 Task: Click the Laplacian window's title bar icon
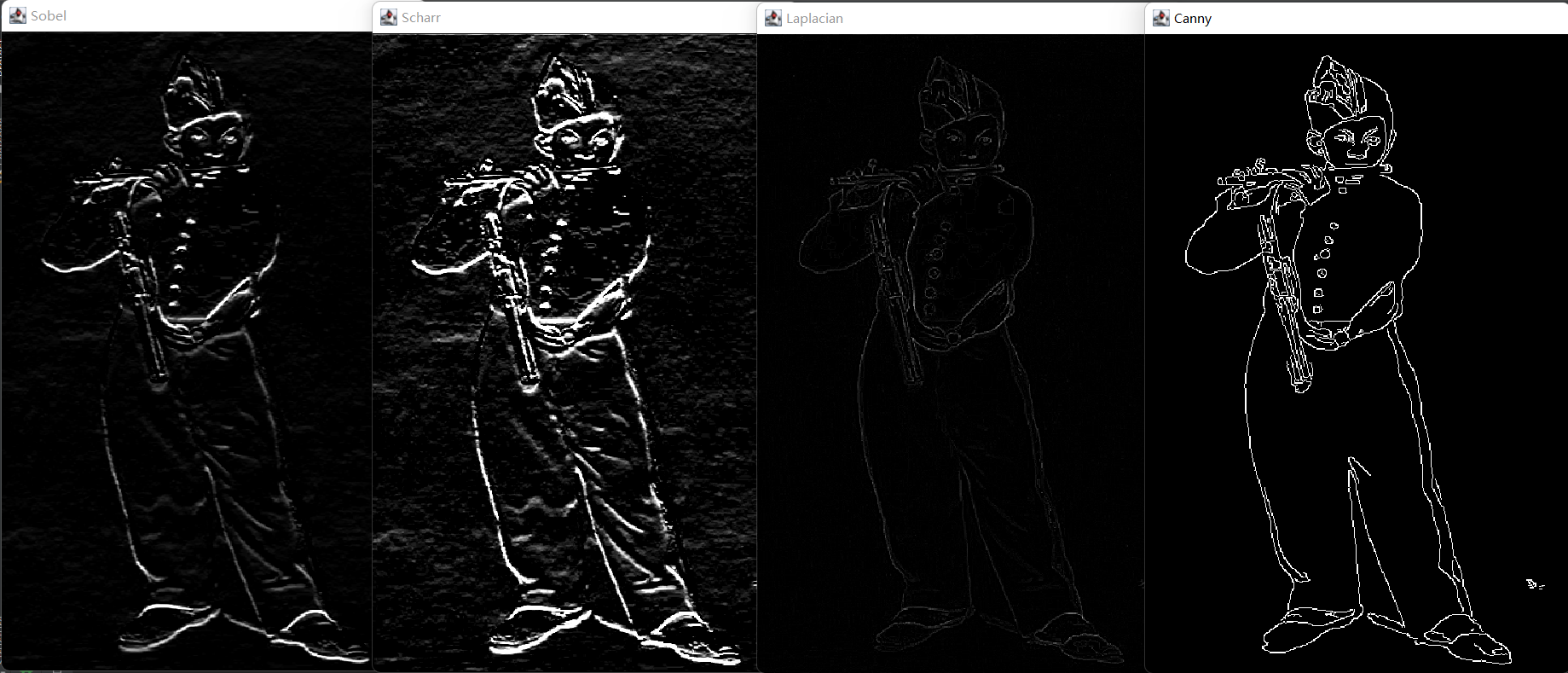coord(773,18)
